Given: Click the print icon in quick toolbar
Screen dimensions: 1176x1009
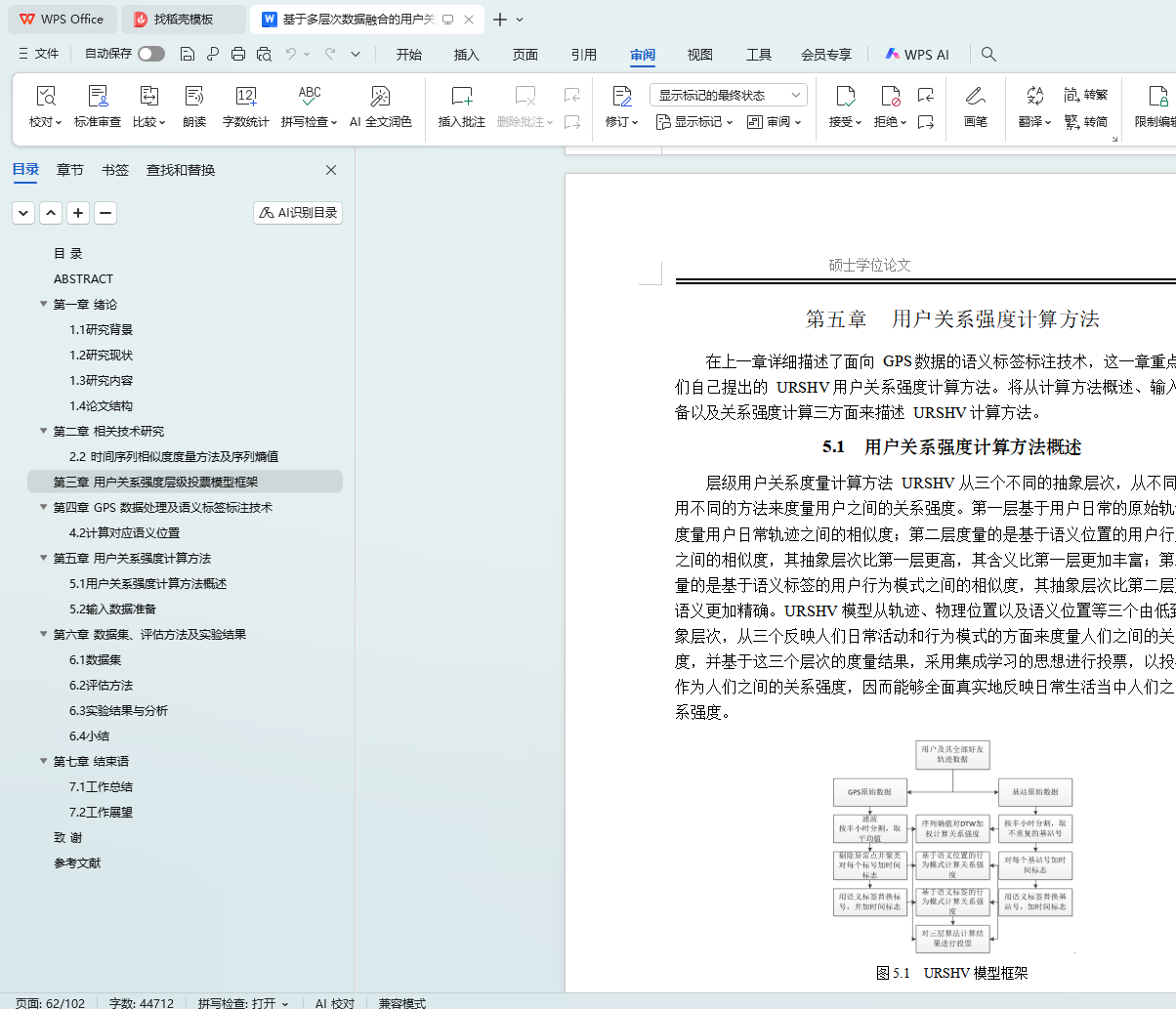Looking at the screenshot, I should point(238,55).
